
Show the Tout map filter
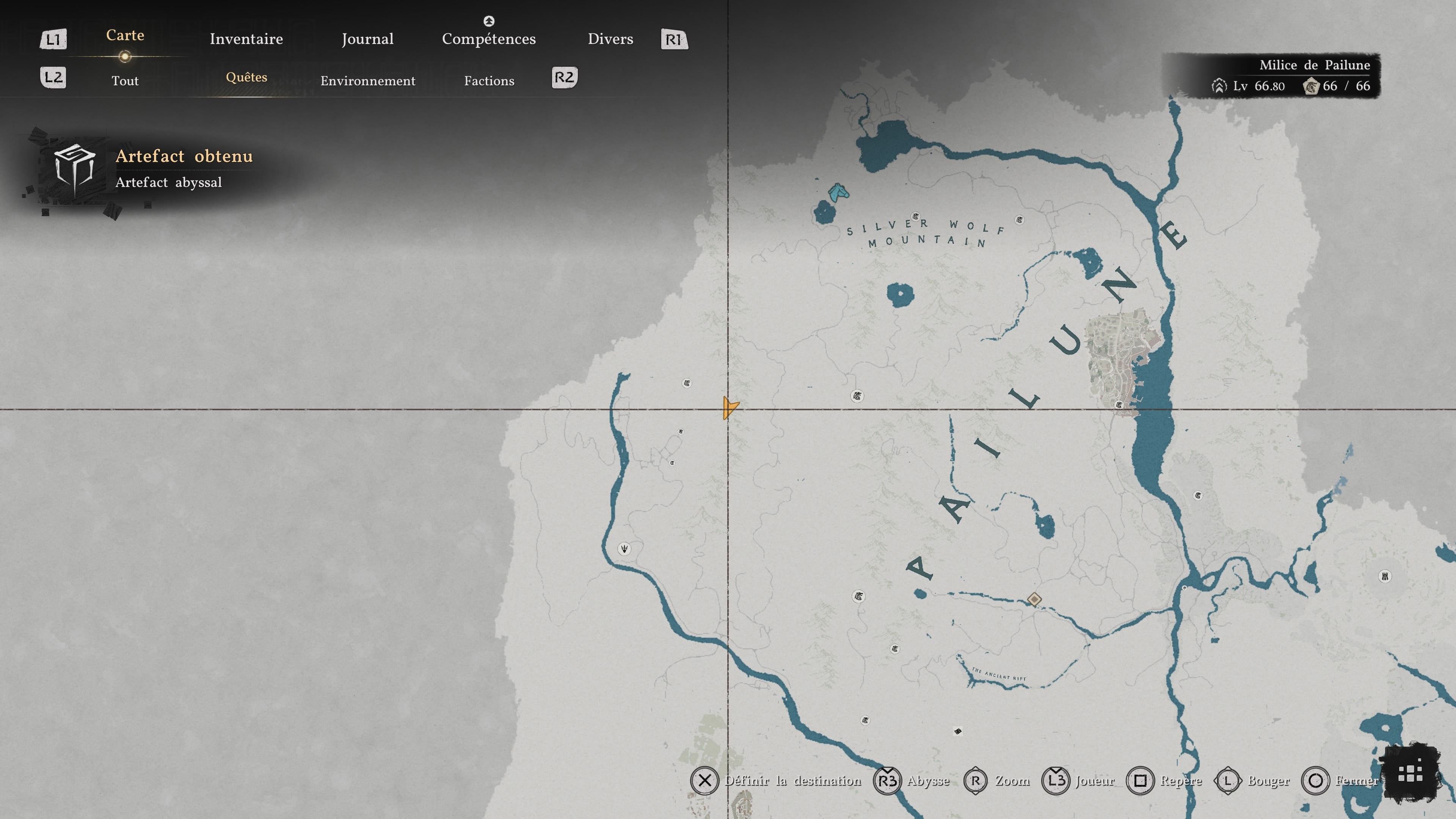(125, 81)
